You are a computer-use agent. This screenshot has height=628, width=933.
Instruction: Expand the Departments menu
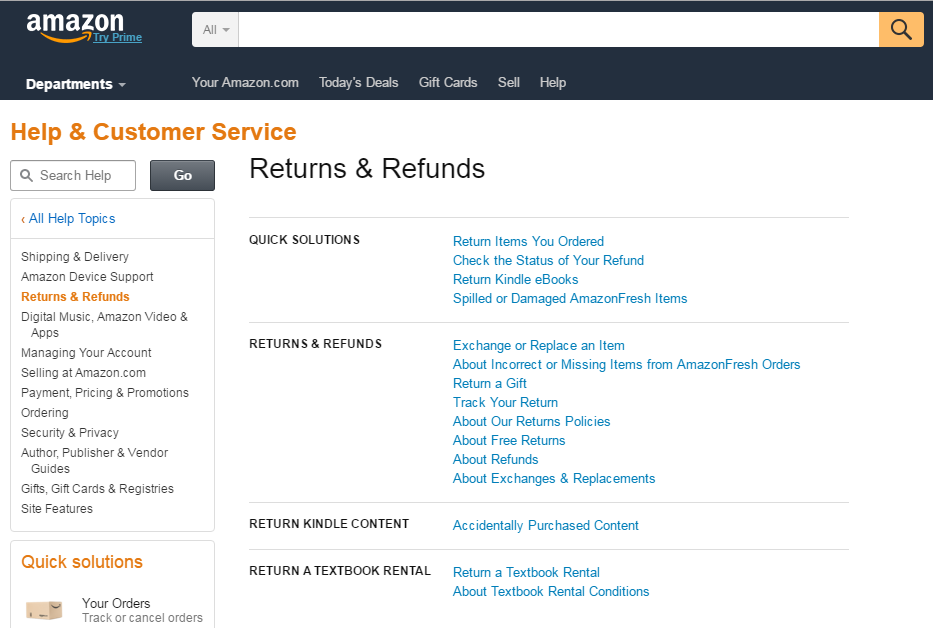76,84
